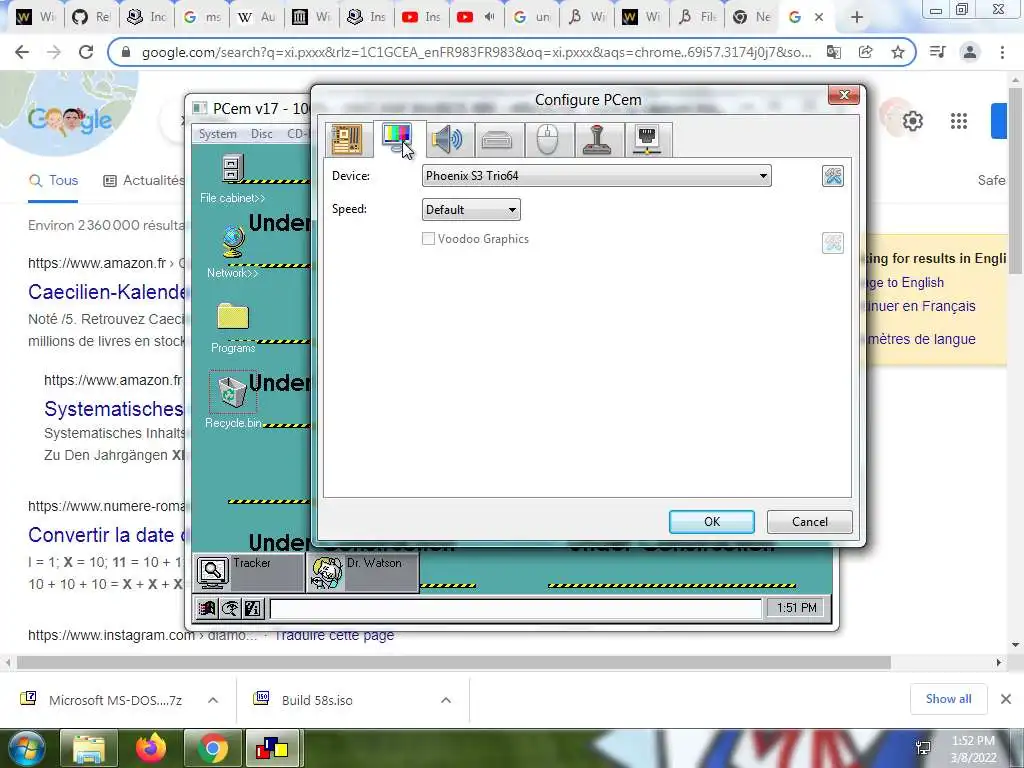
Task: Select the Actualités search filter
Action: [145, 181]
